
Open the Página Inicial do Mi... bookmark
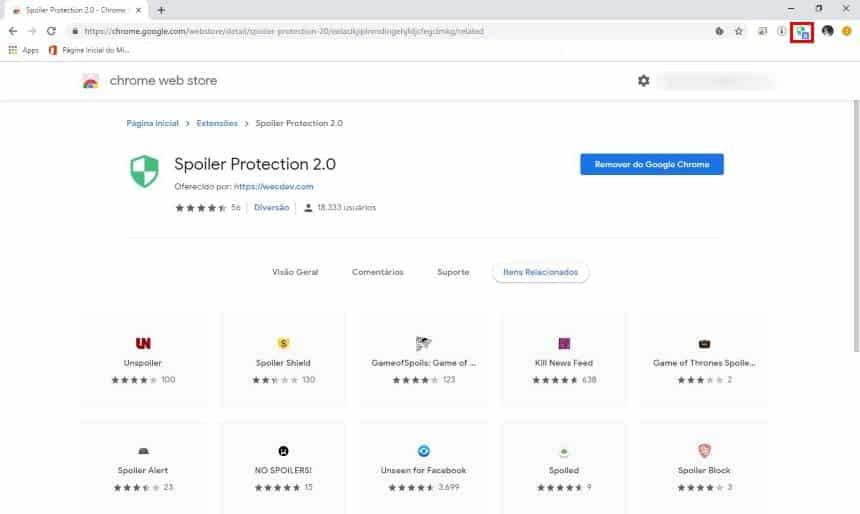coord(89,50)
